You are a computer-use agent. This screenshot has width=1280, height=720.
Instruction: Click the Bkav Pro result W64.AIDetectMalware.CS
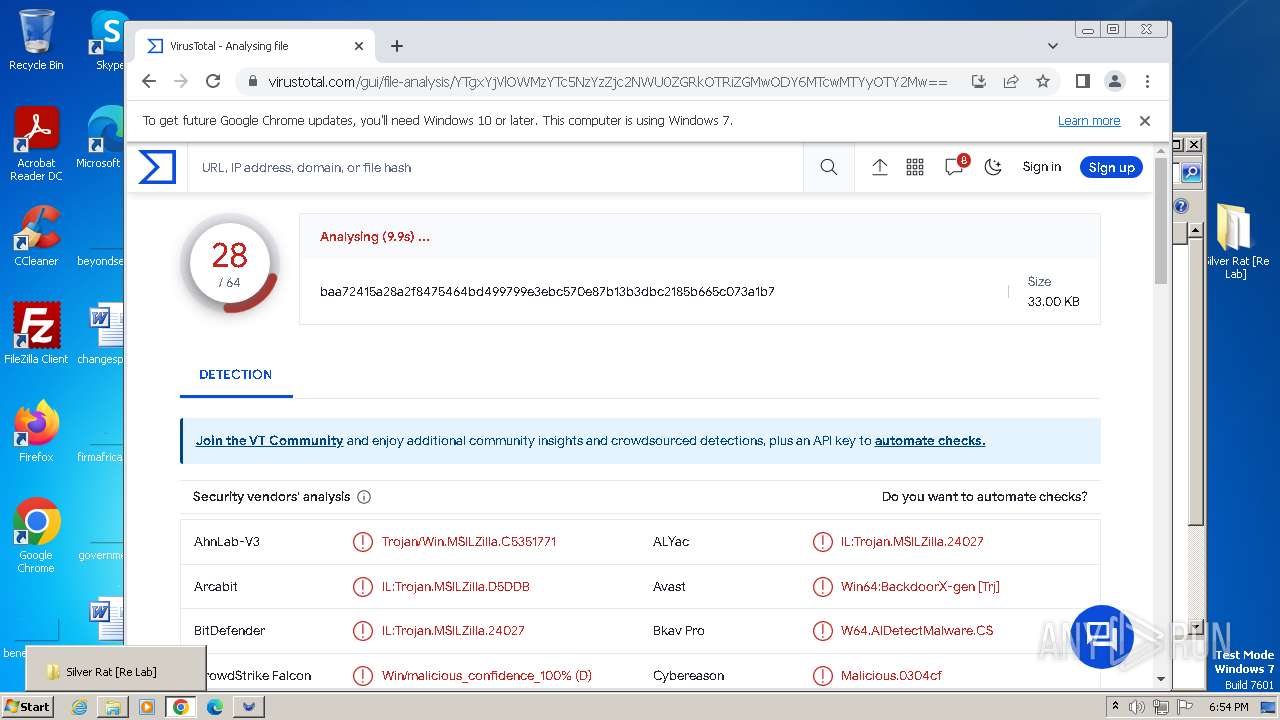(x=917, y=630)
